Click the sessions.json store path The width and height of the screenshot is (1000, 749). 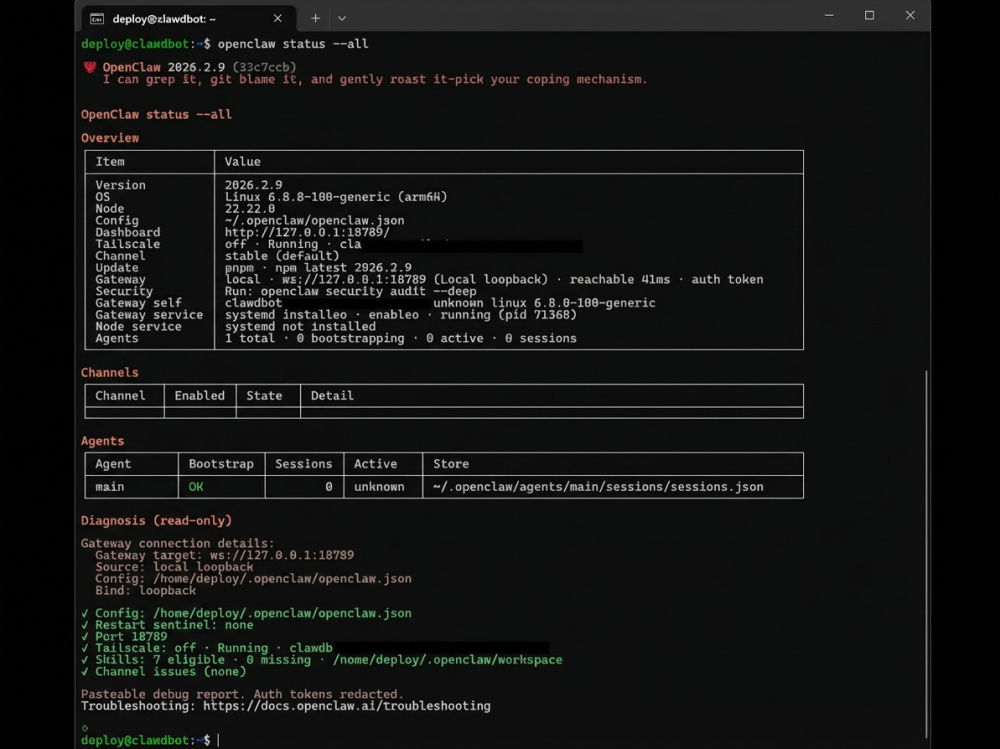[x=598, y=487]
